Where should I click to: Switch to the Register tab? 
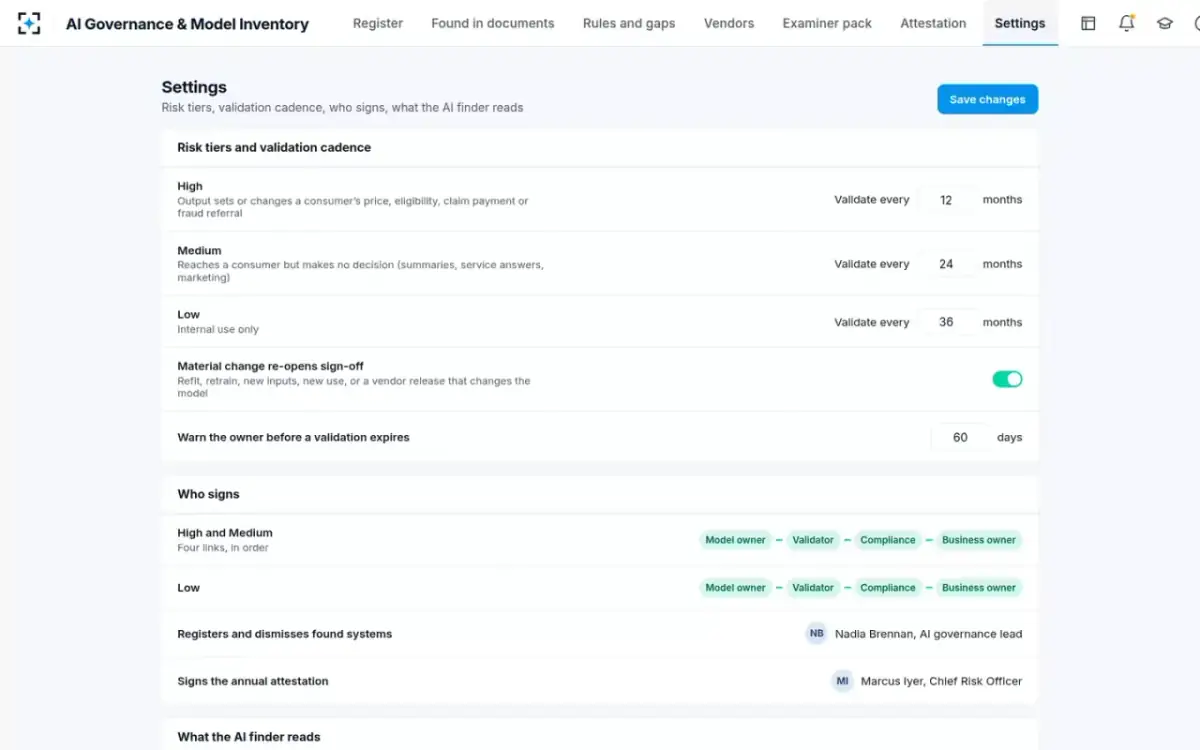378,23
